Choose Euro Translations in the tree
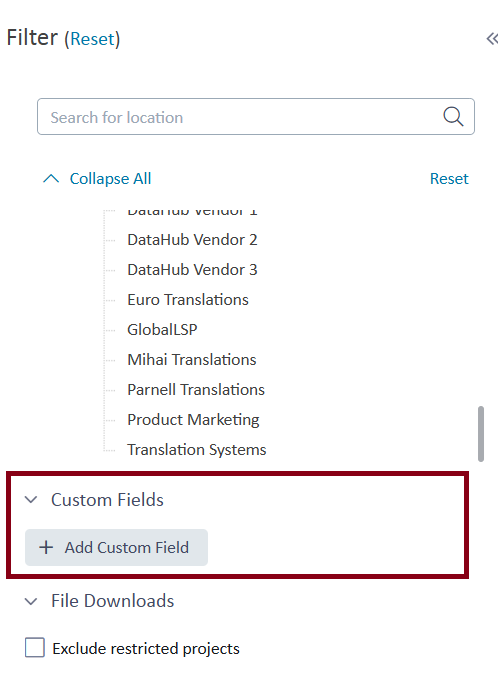Image resolution: width=498 pixels, height=684 pixels. tap(188, 300)
